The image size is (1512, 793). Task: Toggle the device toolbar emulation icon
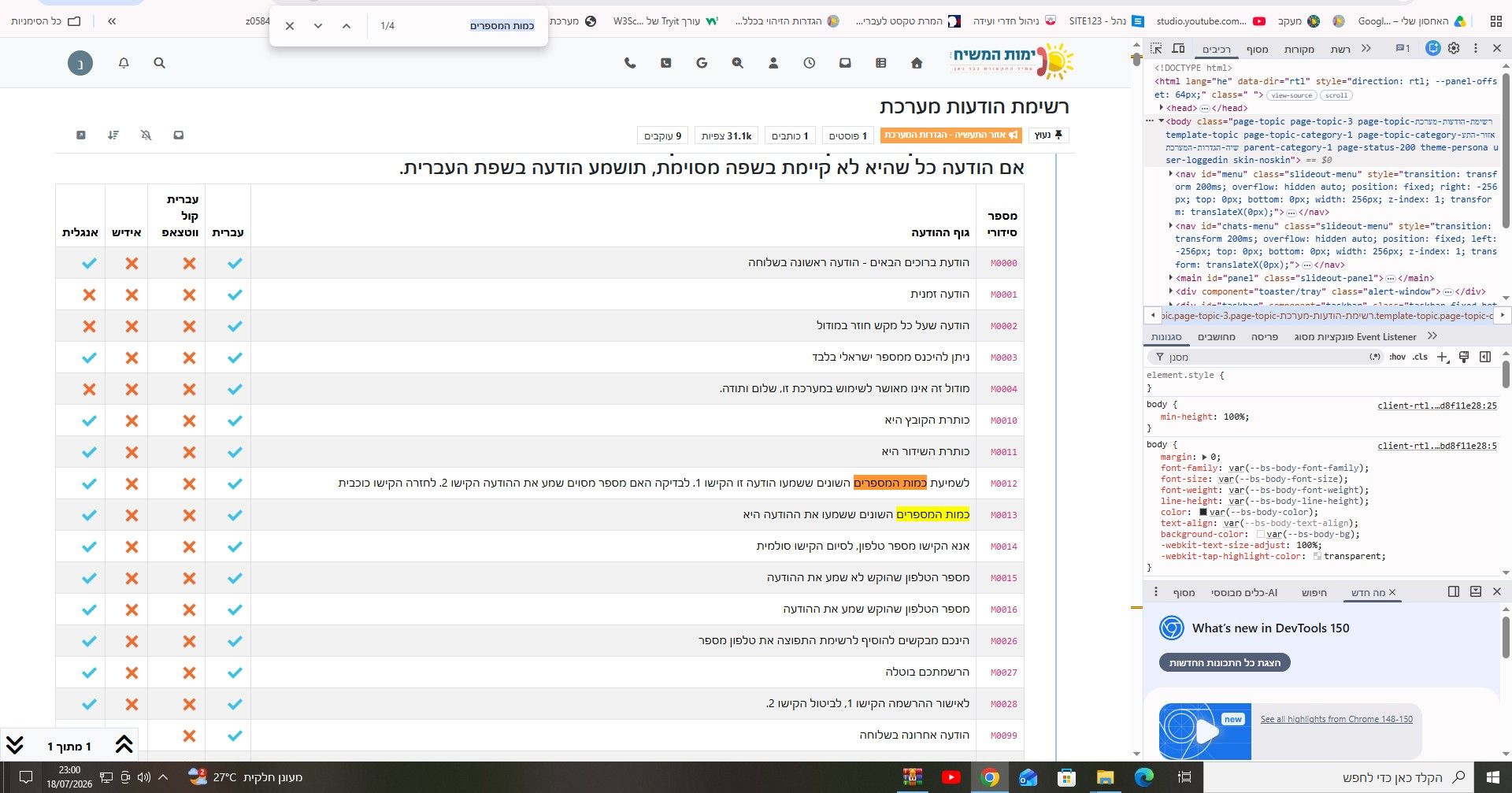pos(1178,49)
